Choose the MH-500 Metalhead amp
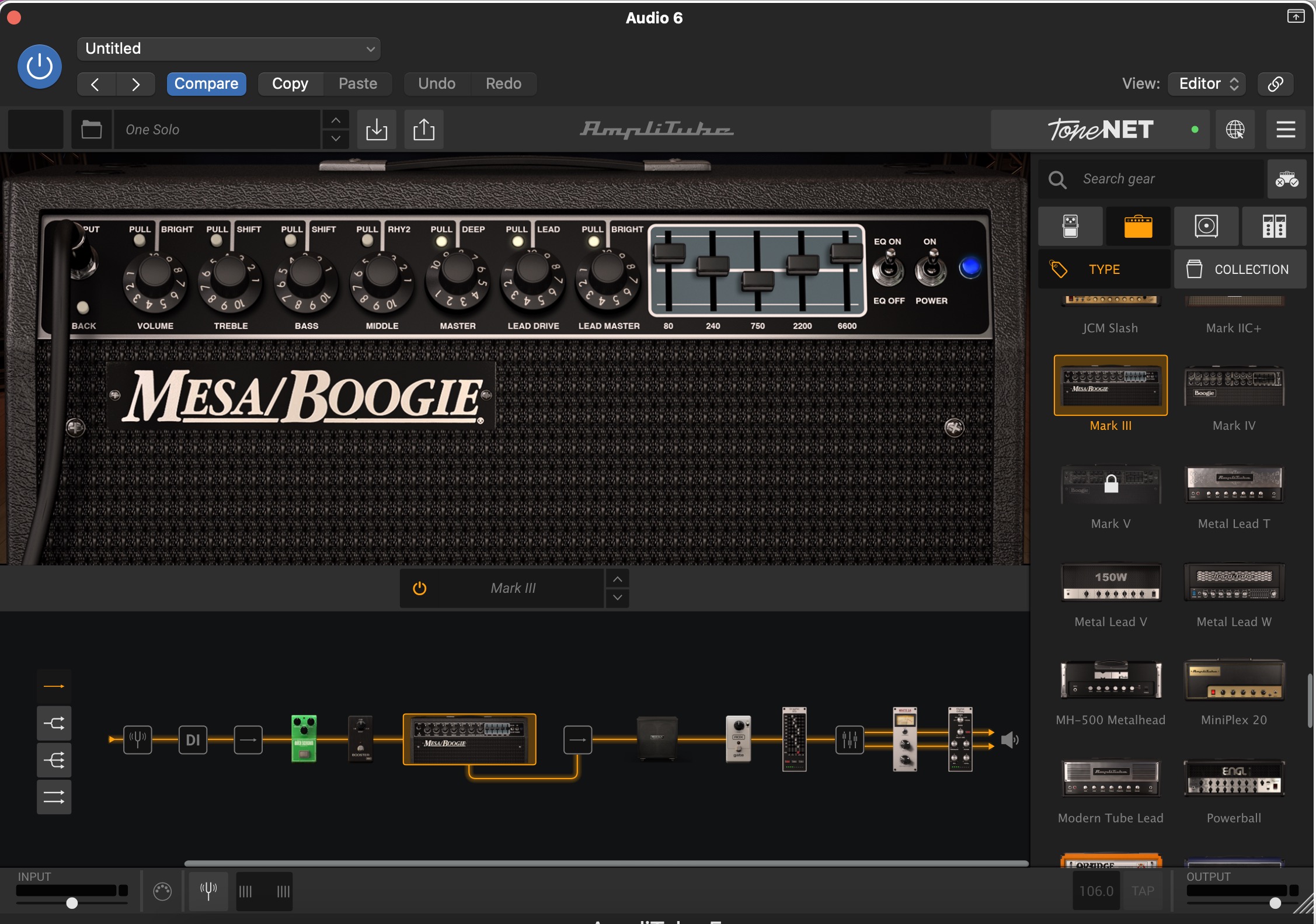 (1110, 679)
